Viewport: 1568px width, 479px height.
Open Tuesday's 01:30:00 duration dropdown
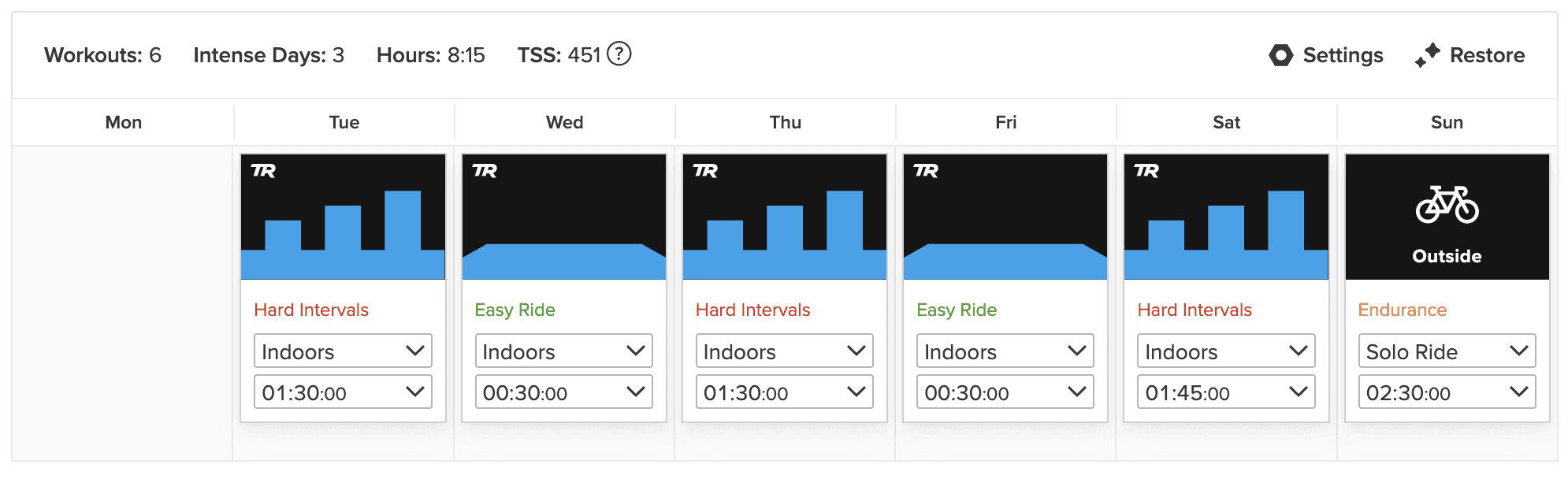point(343,392)
